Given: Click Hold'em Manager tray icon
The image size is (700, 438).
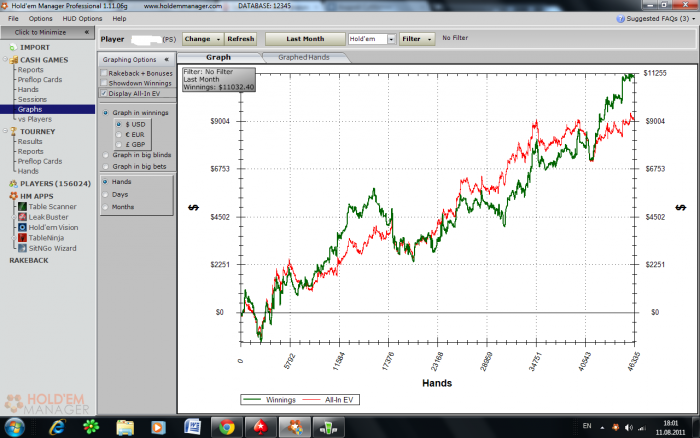Looking at the screenshot, I should tap(616, 428).
